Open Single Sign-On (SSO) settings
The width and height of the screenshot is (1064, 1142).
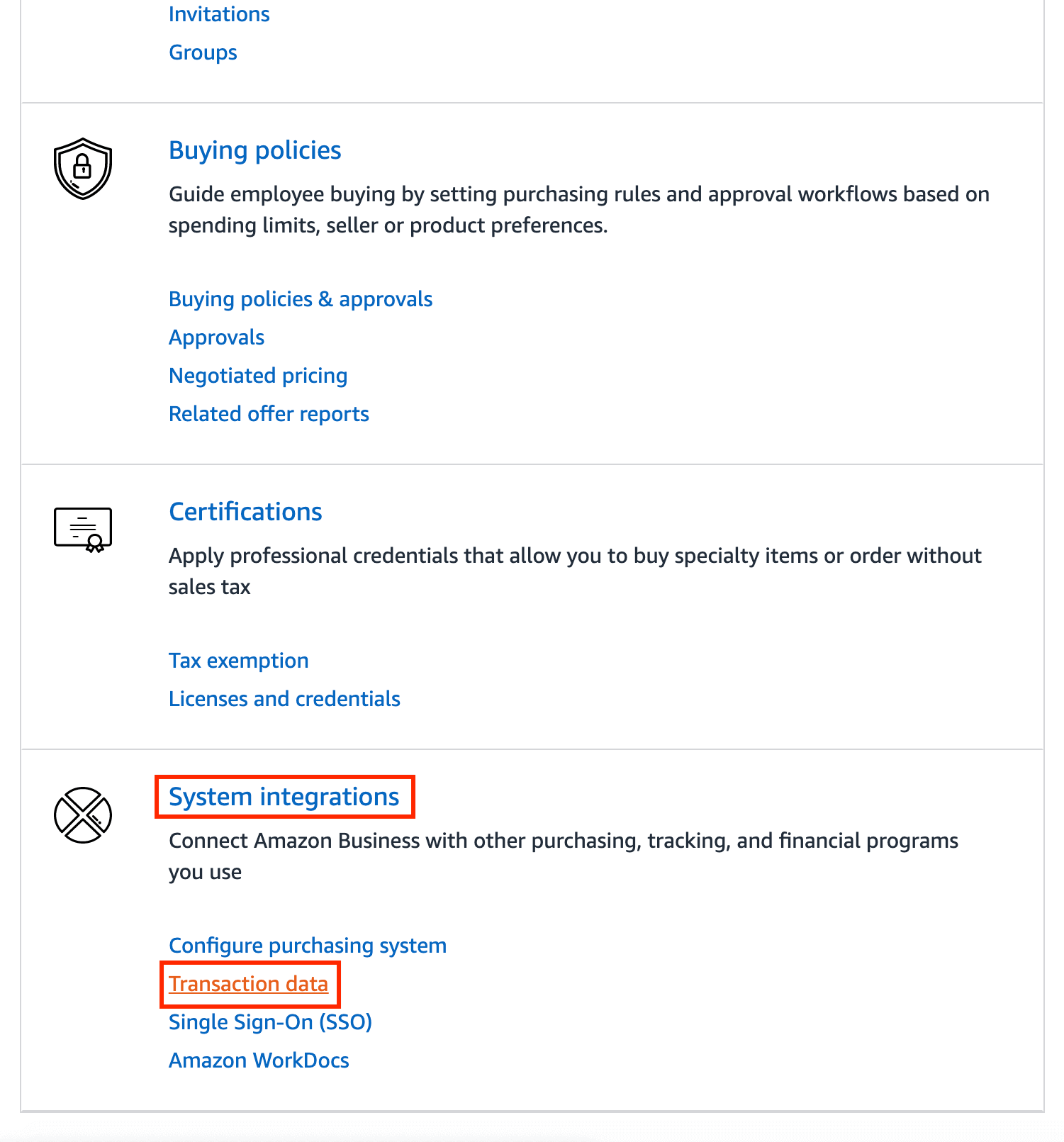tap(270, 1021)
